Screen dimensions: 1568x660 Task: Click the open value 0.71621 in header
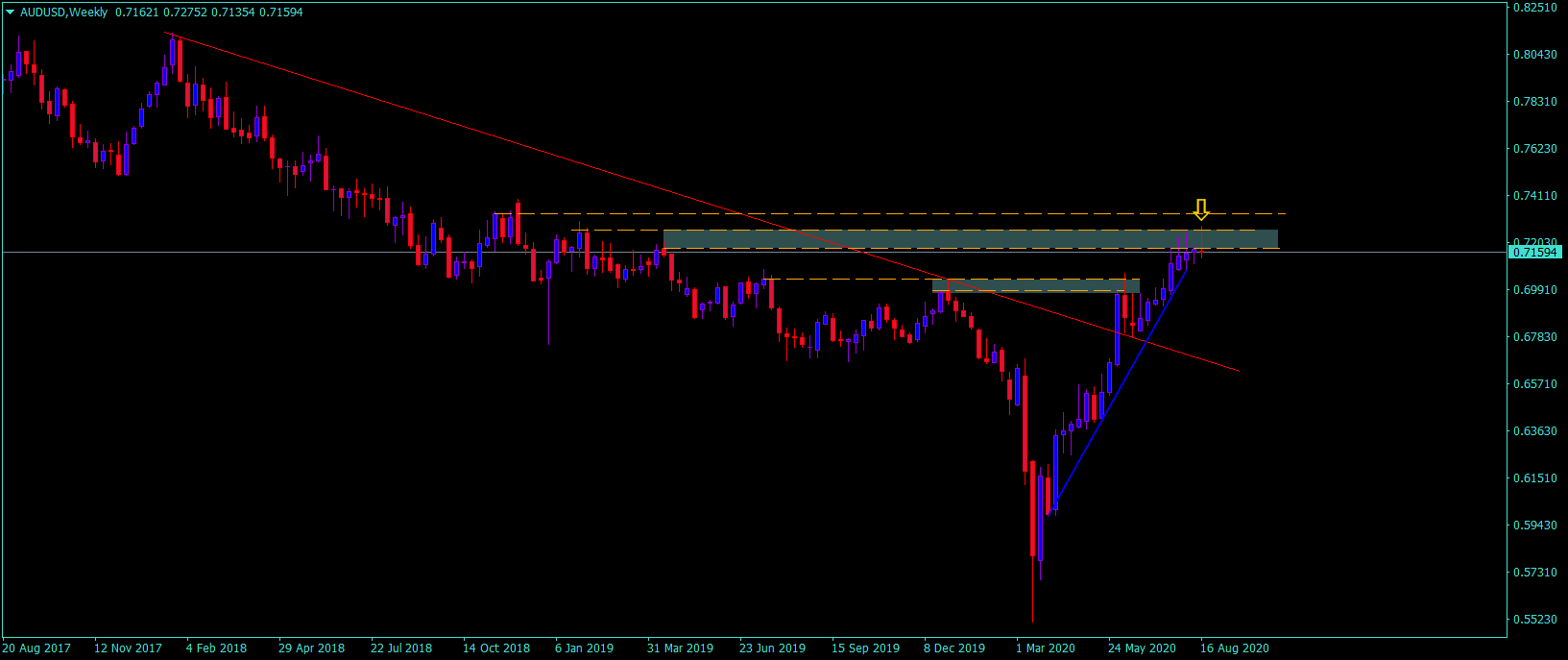135,12
